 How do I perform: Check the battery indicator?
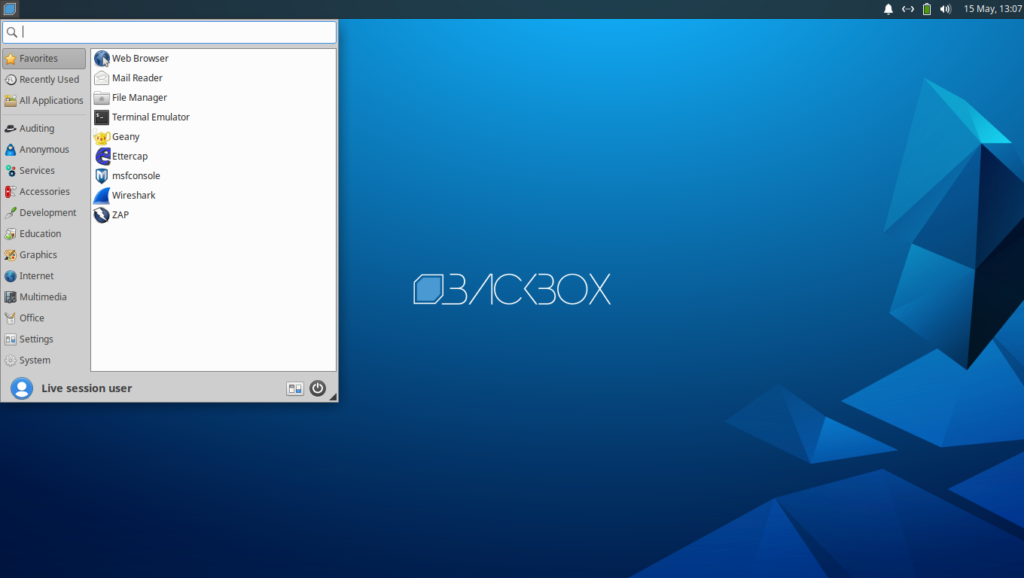click(929, 9)
